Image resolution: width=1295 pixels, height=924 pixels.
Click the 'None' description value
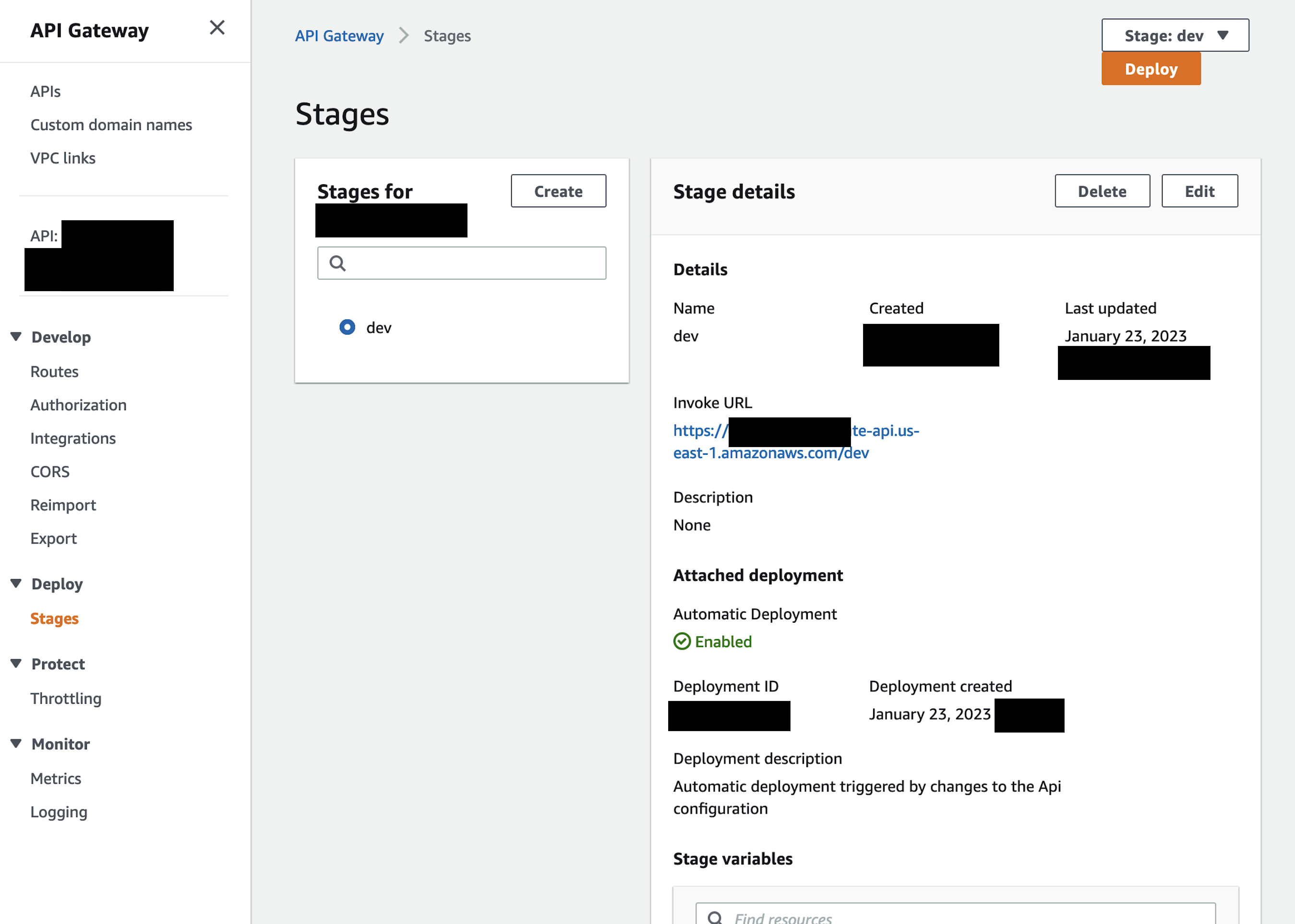[692, 524]
